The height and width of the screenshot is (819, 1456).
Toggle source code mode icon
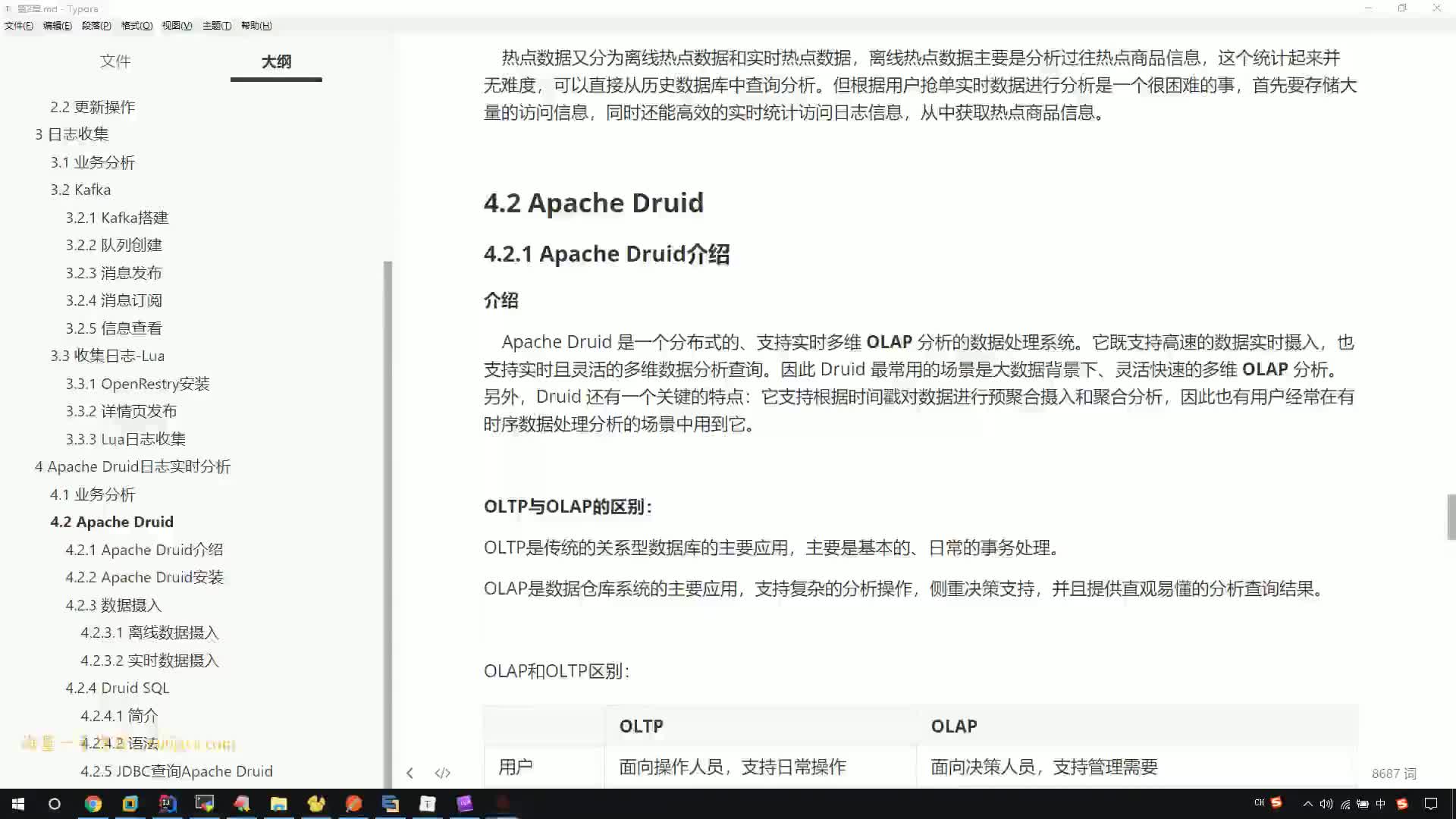click(x=443, y=773)
